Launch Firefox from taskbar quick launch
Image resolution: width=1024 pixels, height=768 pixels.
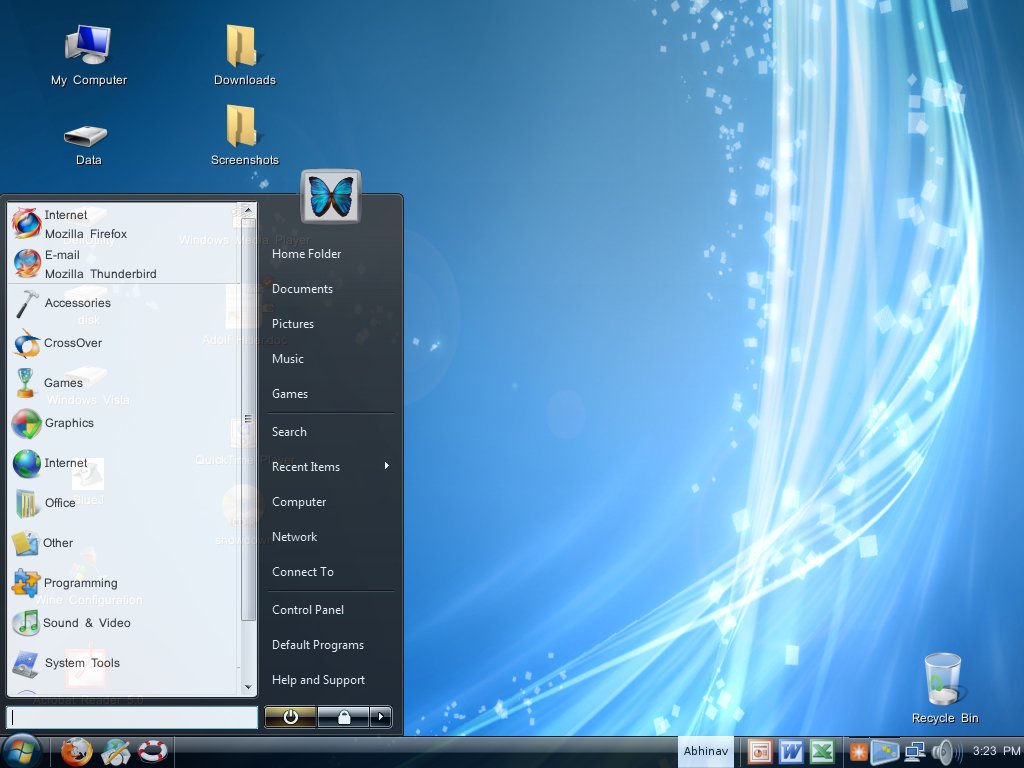click(x=76, y=752)
